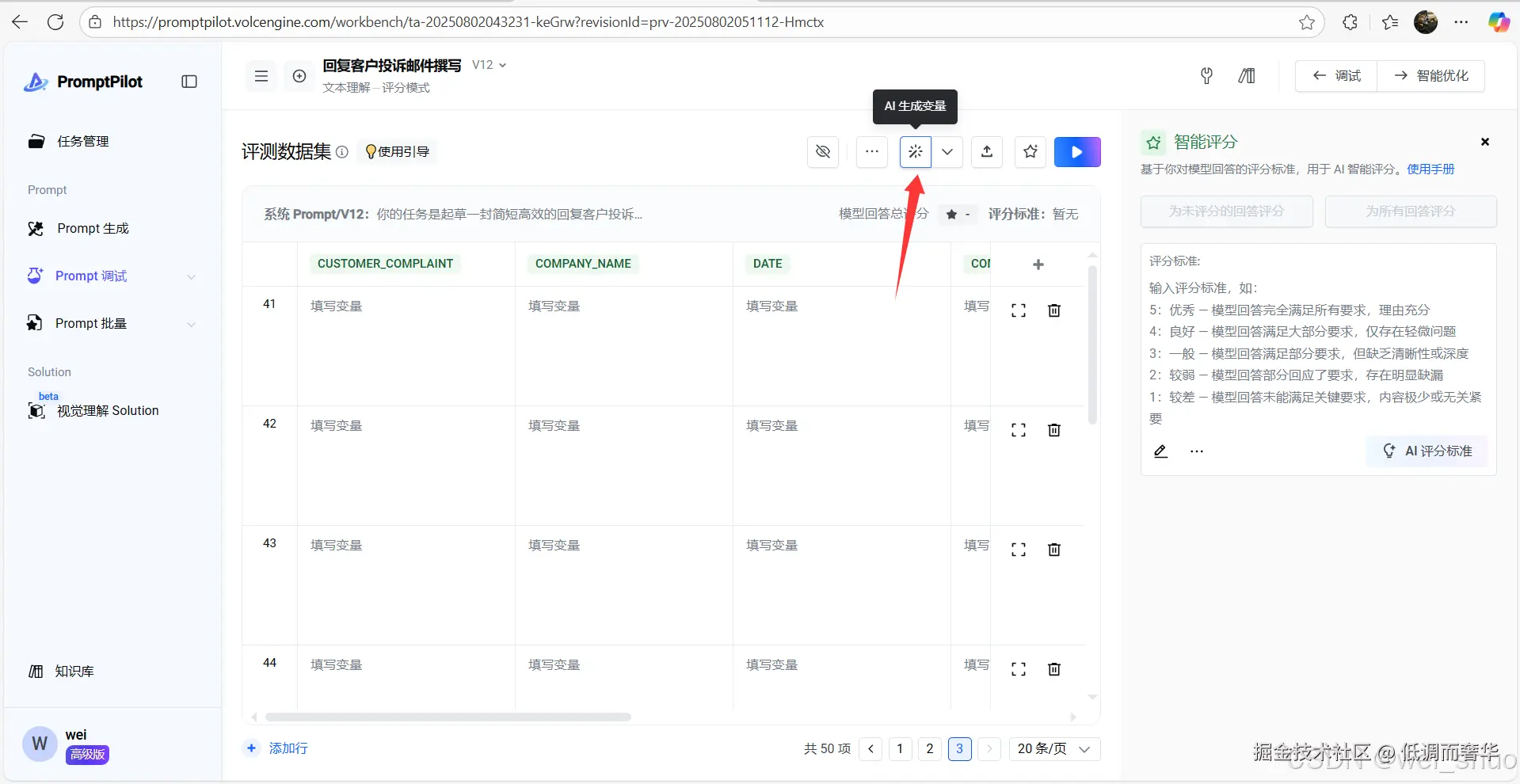
Task: Delete row 43 with trash icon
Action: coord(1054,550)
